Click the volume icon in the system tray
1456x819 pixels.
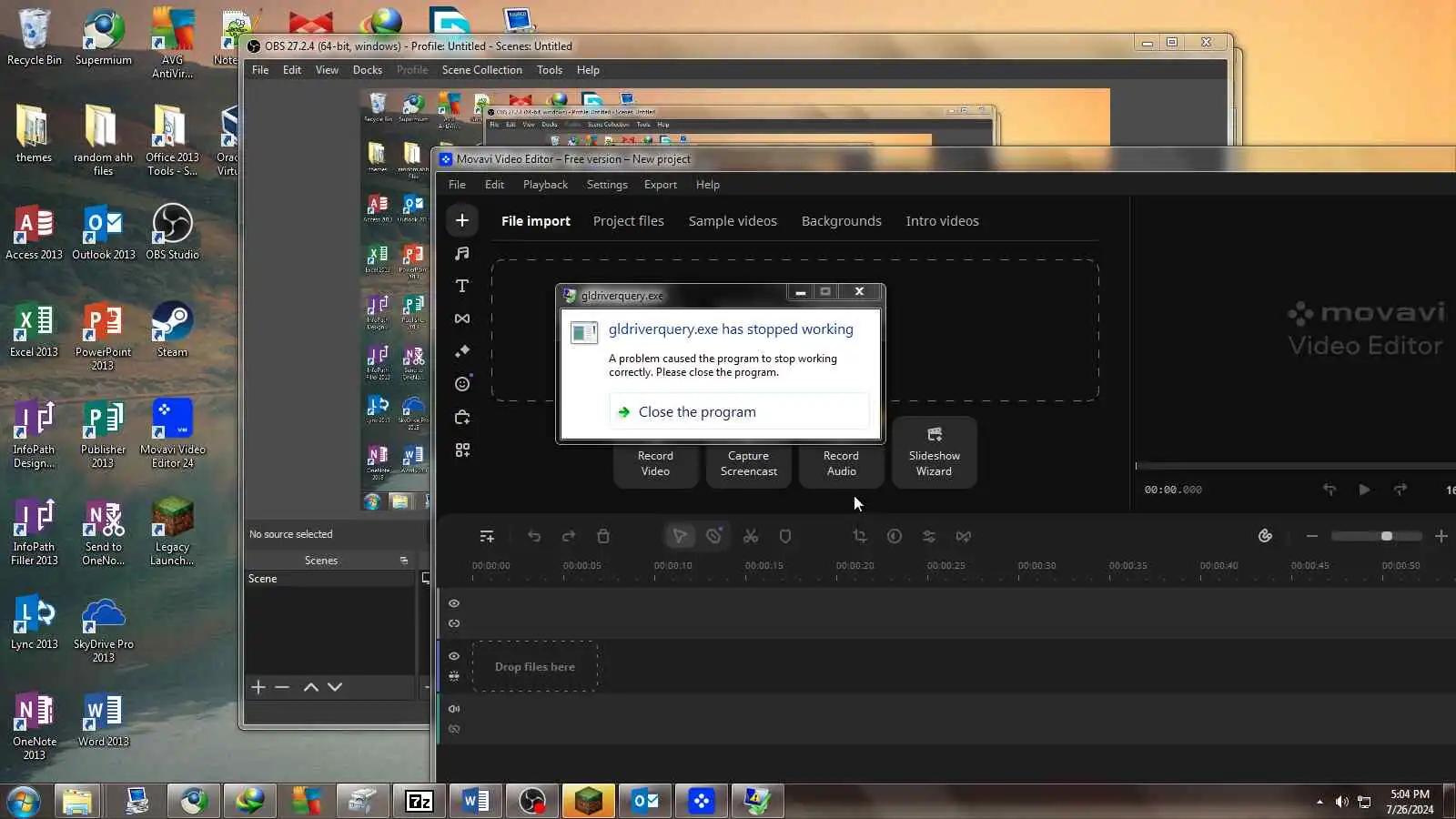(1342, 802)
